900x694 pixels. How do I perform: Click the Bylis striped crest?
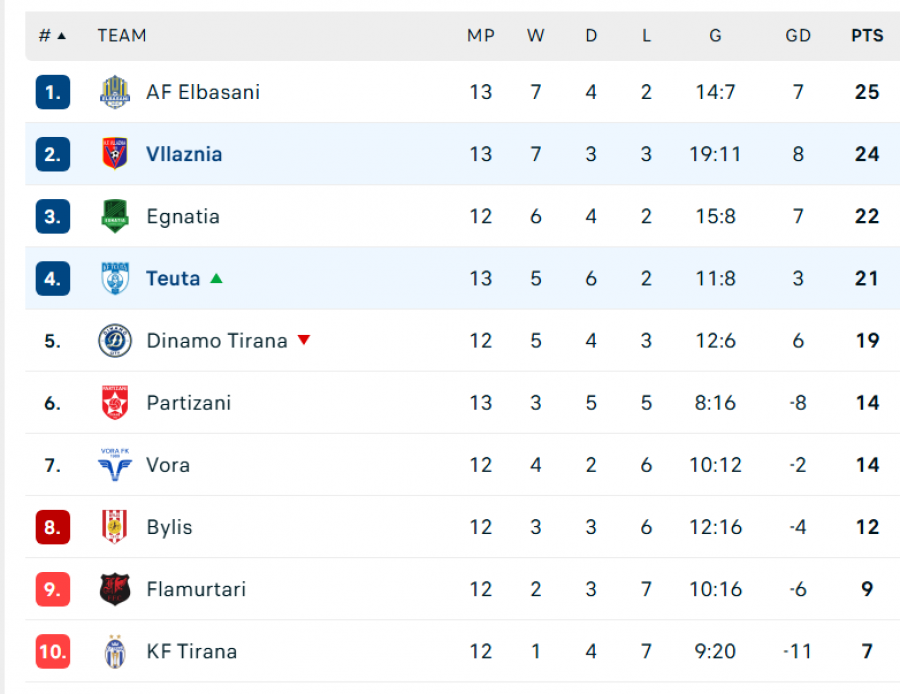(115, 527)
